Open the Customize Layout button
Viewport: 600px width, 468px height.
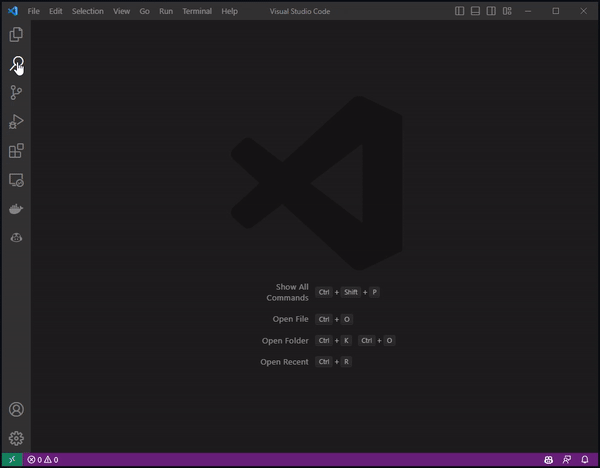(507, 11)
